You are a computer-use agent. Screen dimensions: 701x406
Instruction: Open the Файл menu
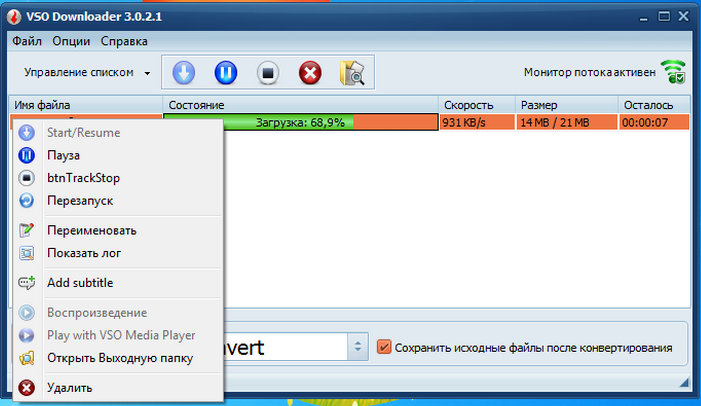pyautogui.click(x=27, y=41)
